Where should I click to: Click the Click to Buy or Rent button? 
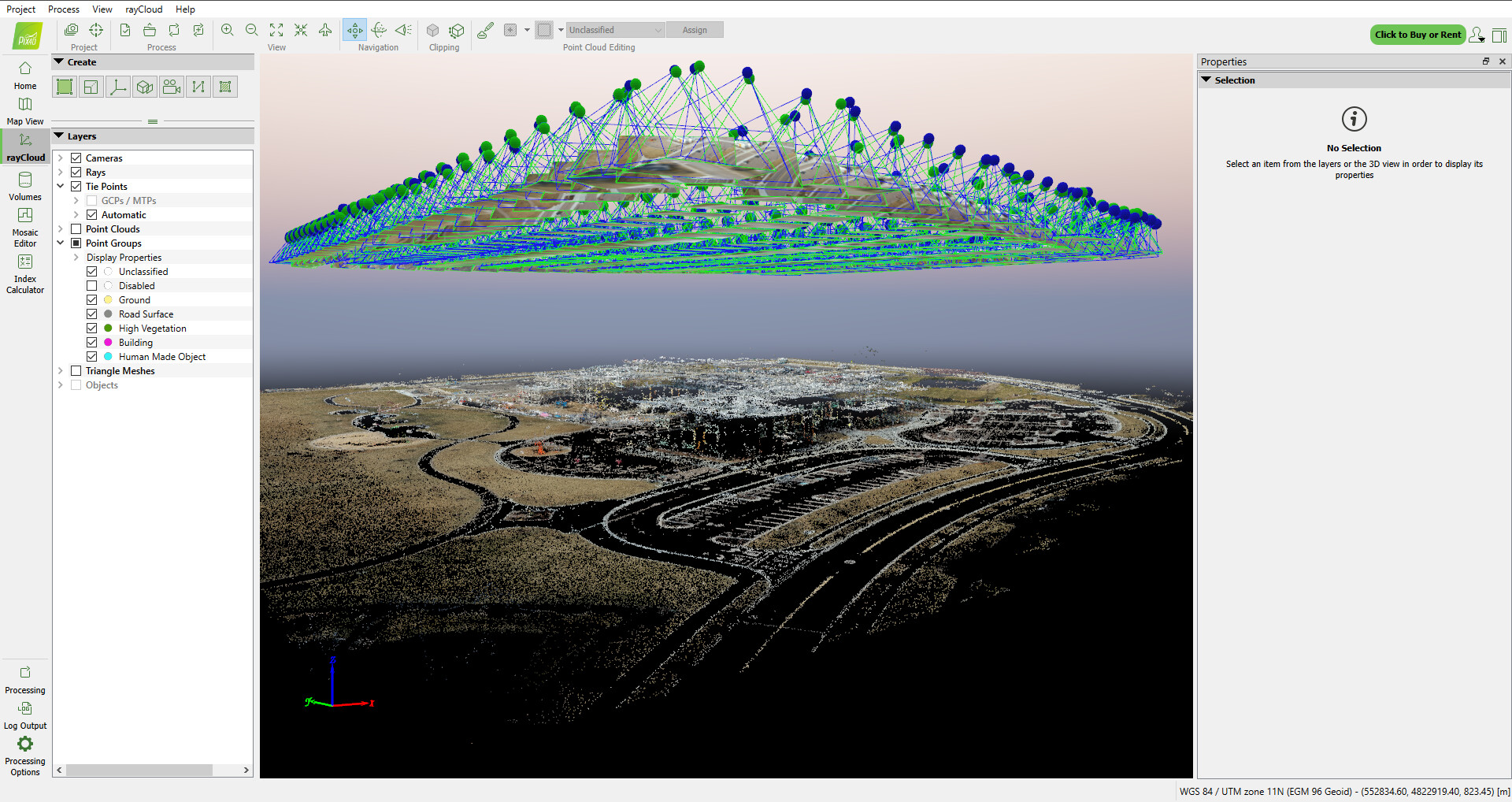coord(1417,35)
